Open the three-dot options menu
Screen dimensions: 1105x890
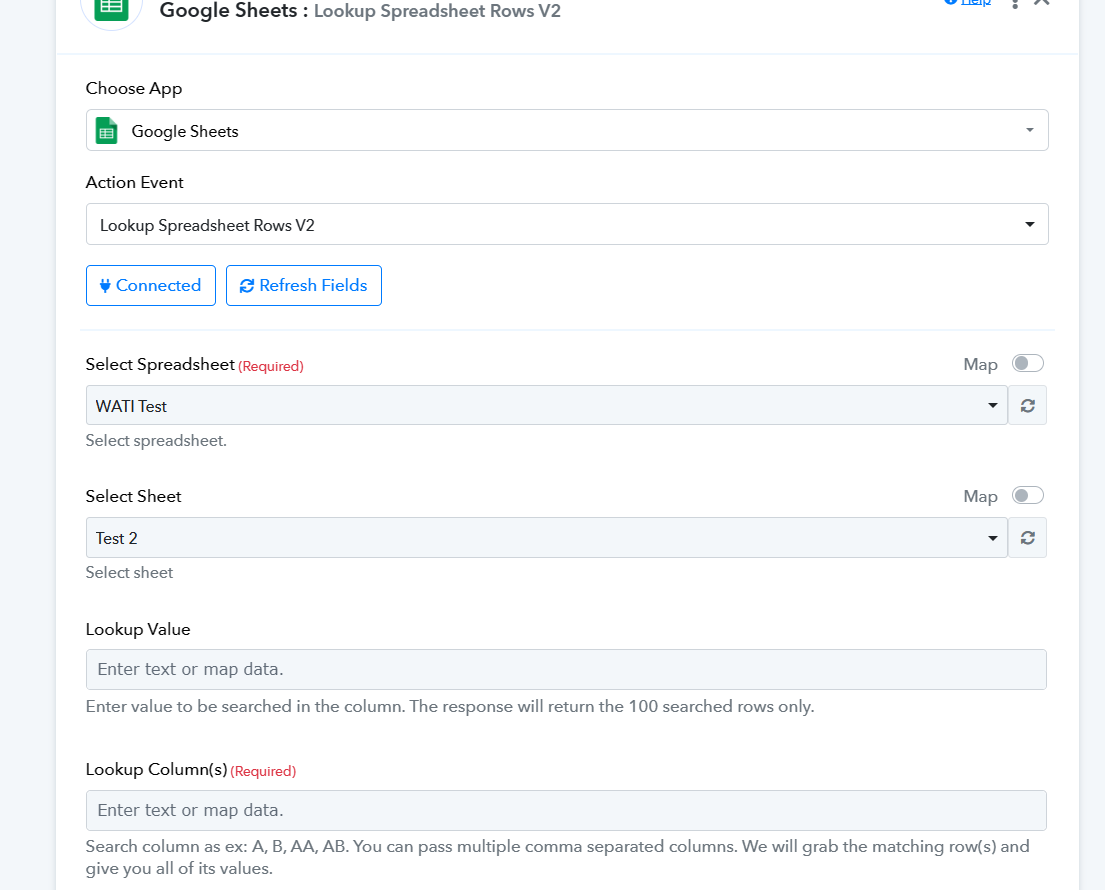(1015, 4)
